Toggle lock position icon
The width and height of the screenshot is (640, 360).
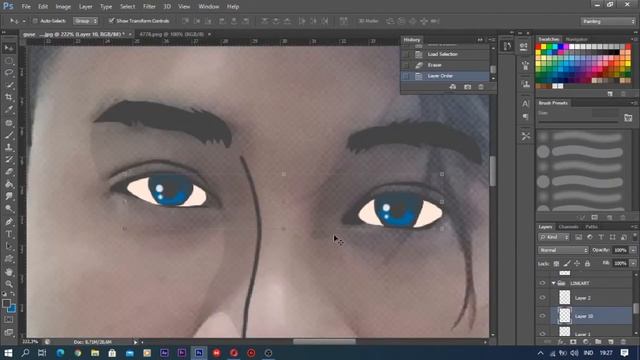click(577, 264)
